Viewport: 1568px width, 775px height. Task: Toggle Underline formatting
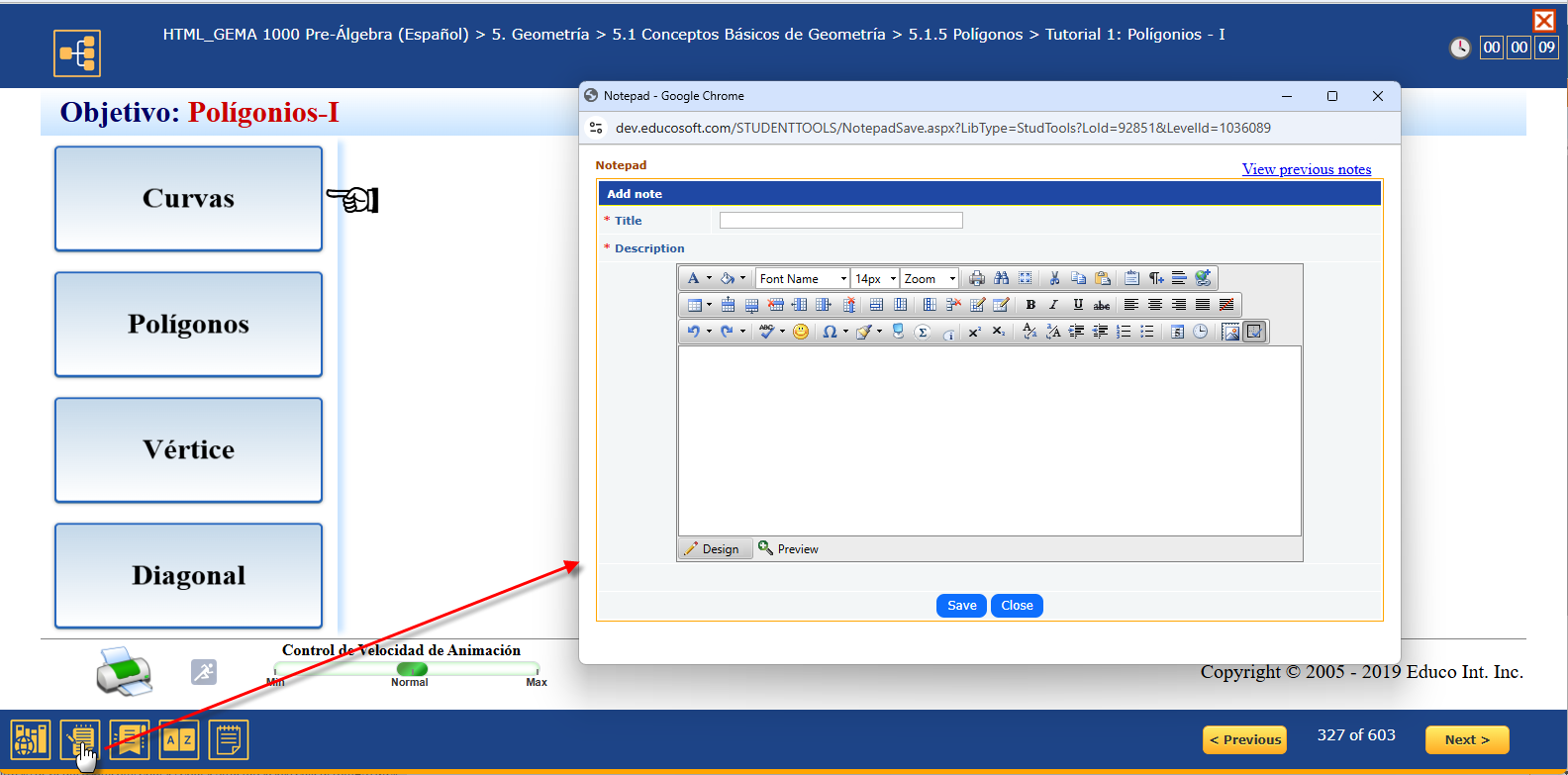[1078, 305]
